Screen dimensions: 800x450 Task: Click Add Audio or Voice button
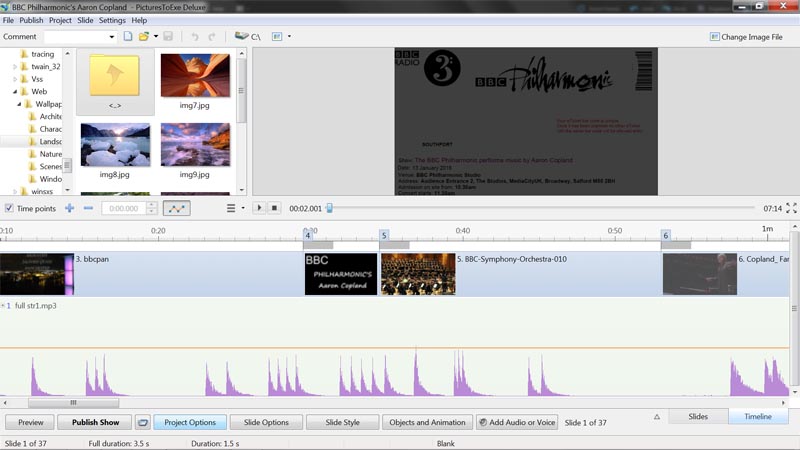(x=517, y=422)
